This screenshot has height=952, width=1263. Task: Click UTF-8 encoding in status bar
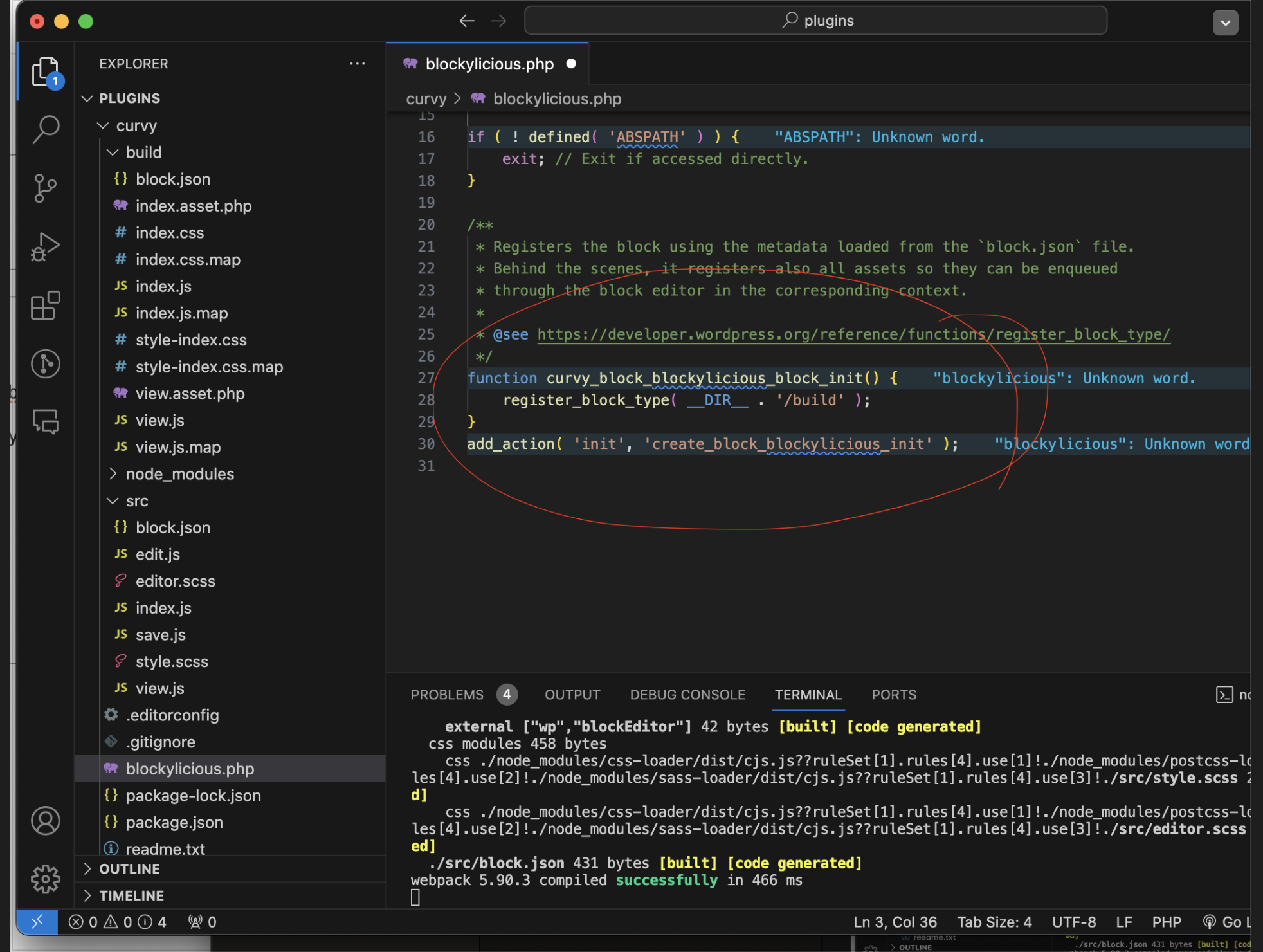[1074, 922]
